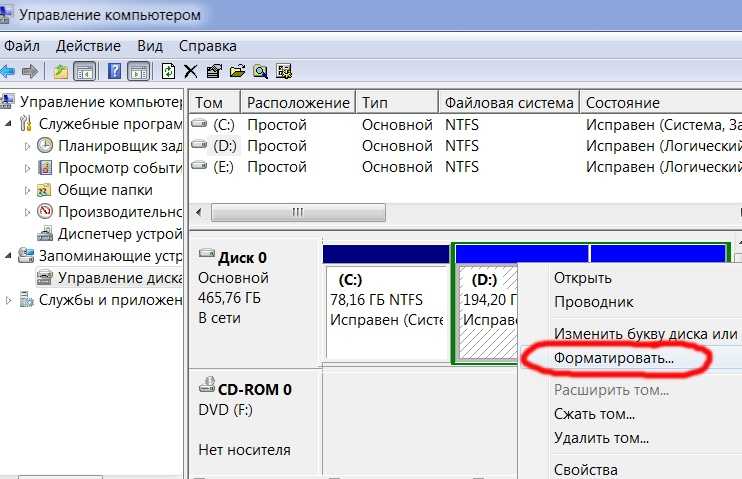Image resolution: width=742 pixels, height=479 pixels.
Task: Open Help via blue question mark icon
Action: point(114,71)
